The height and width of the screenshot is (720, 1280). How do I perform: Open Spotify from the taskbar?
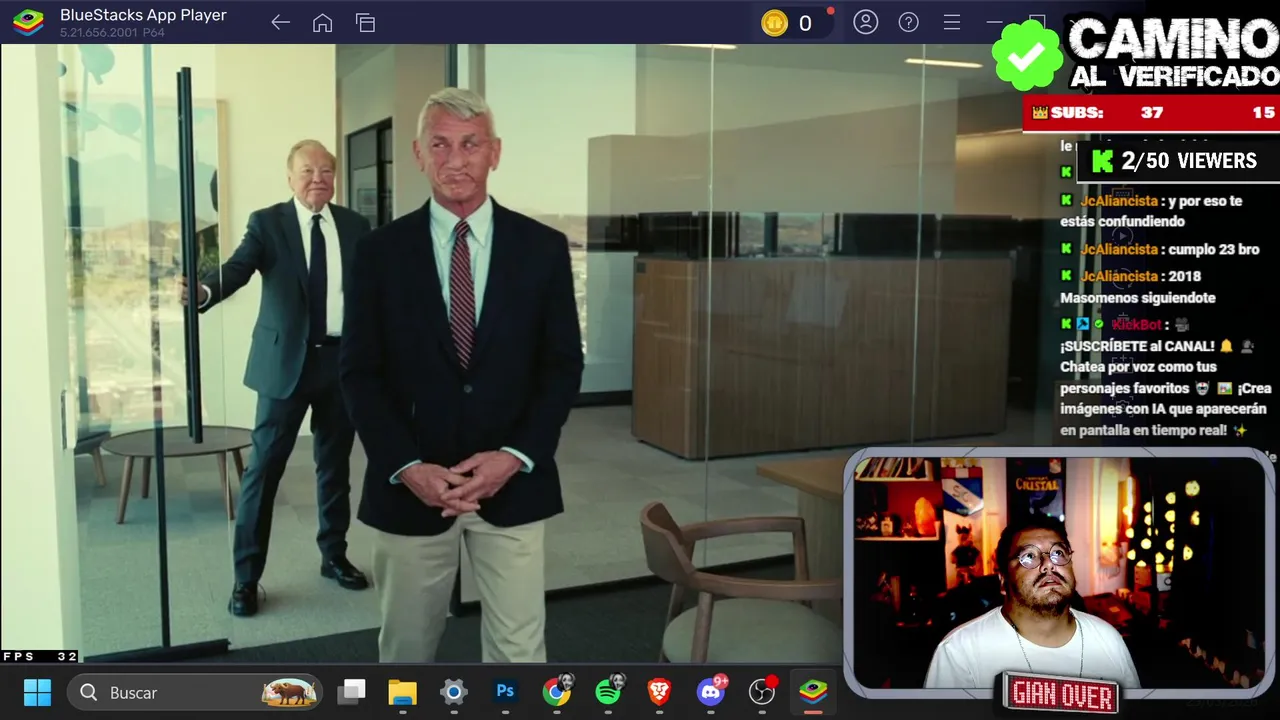pyautogui.click(x=608, y=692)
